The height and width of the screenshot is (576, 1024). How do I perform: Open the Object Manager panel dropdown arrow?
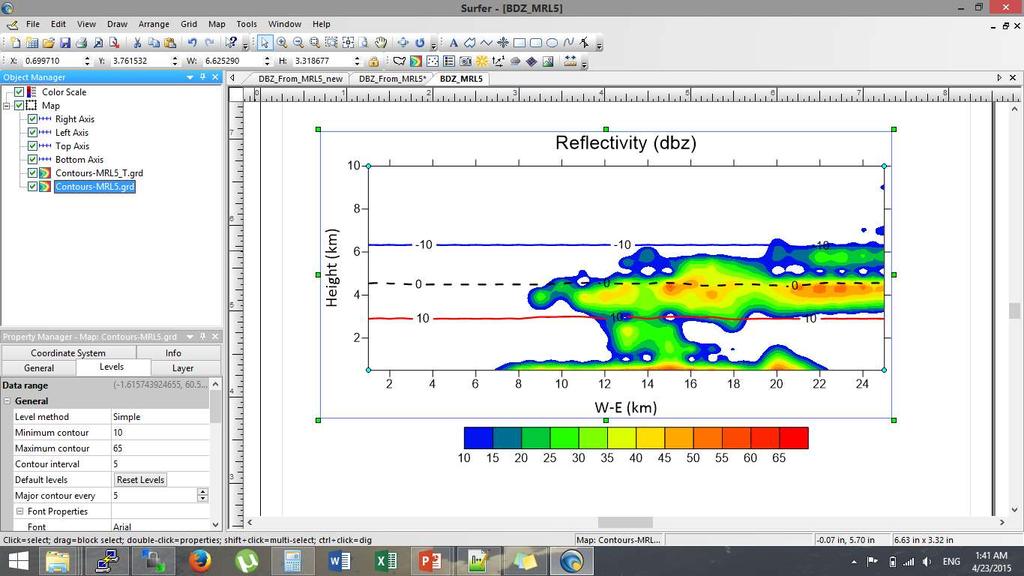point(190,77)
